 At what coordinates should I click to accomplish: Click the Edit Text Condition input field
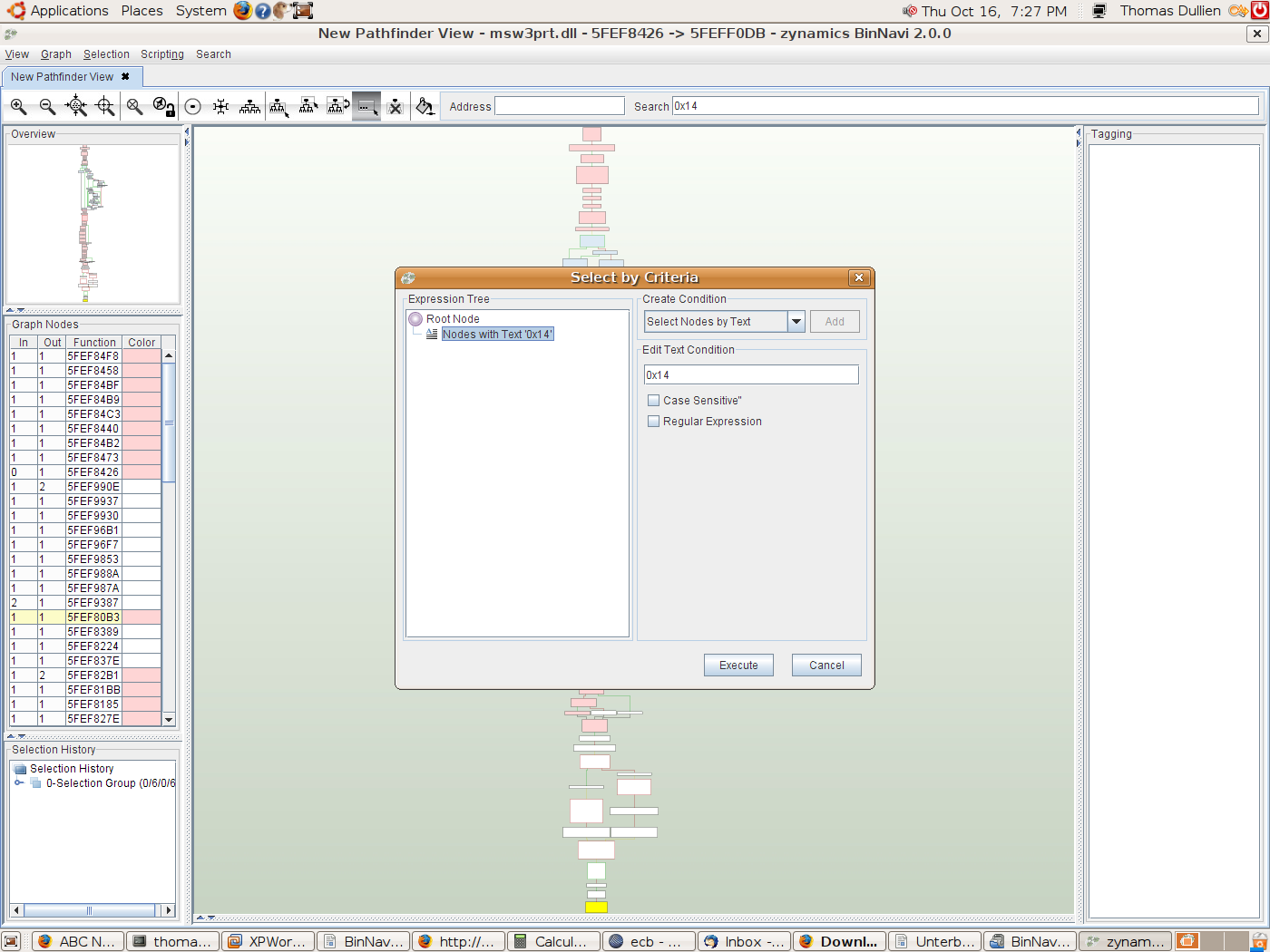(x=751, y=374)
